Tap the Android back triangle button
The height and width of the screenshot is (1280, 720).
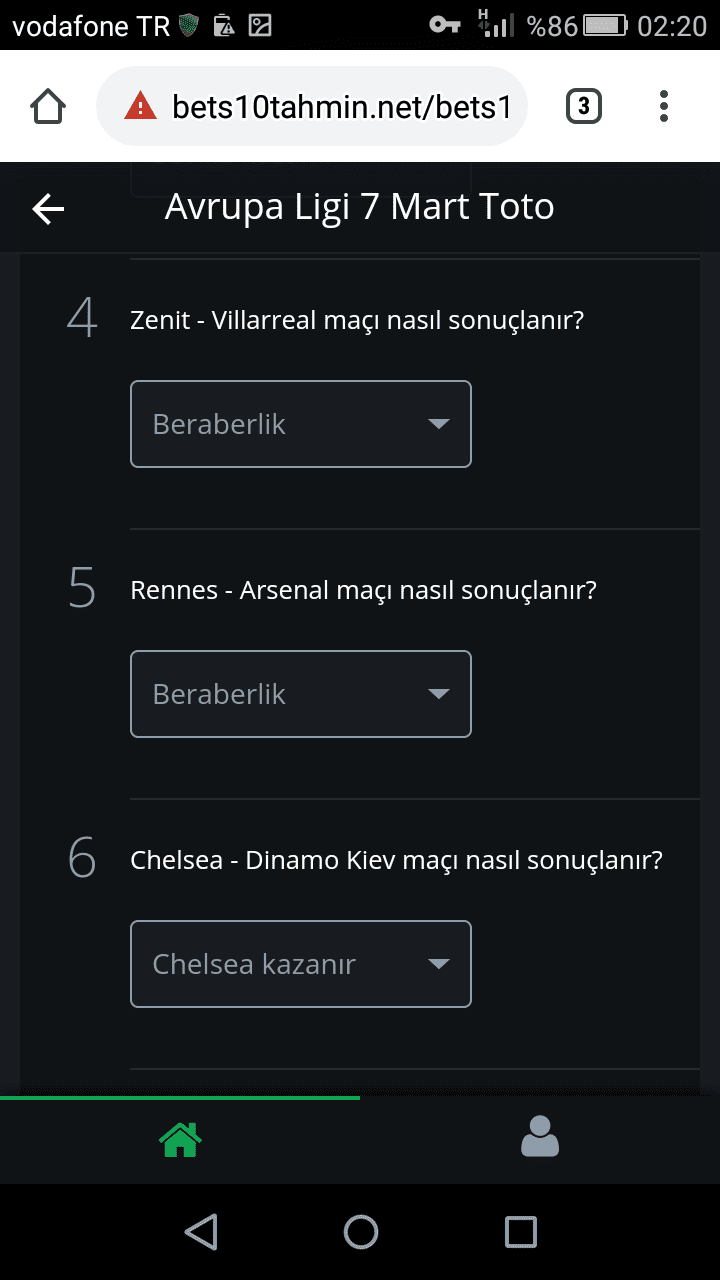point(201,1231)
